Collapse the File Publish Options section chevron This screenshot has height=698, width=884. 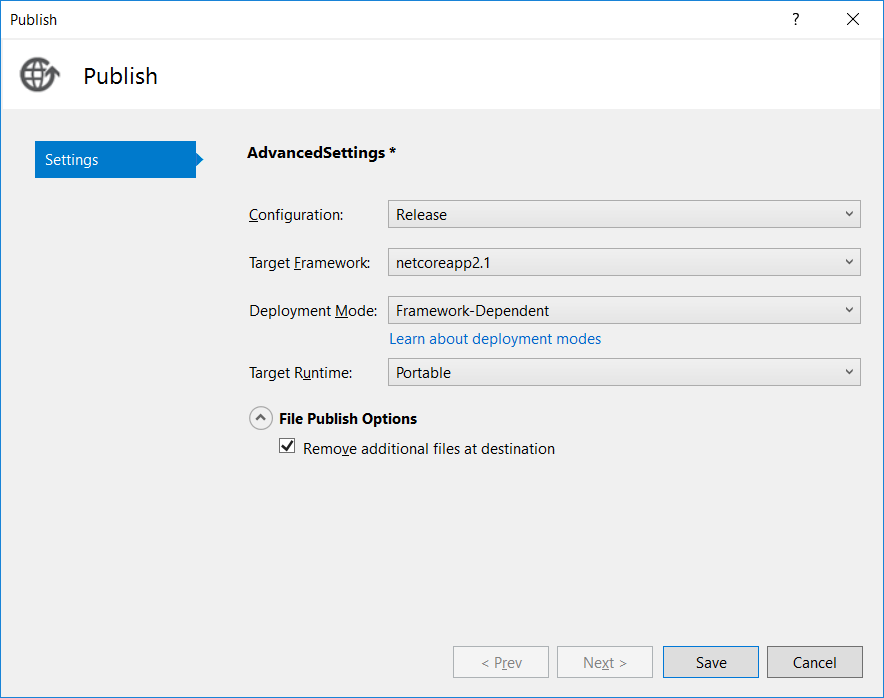click(x=260, y=417)
